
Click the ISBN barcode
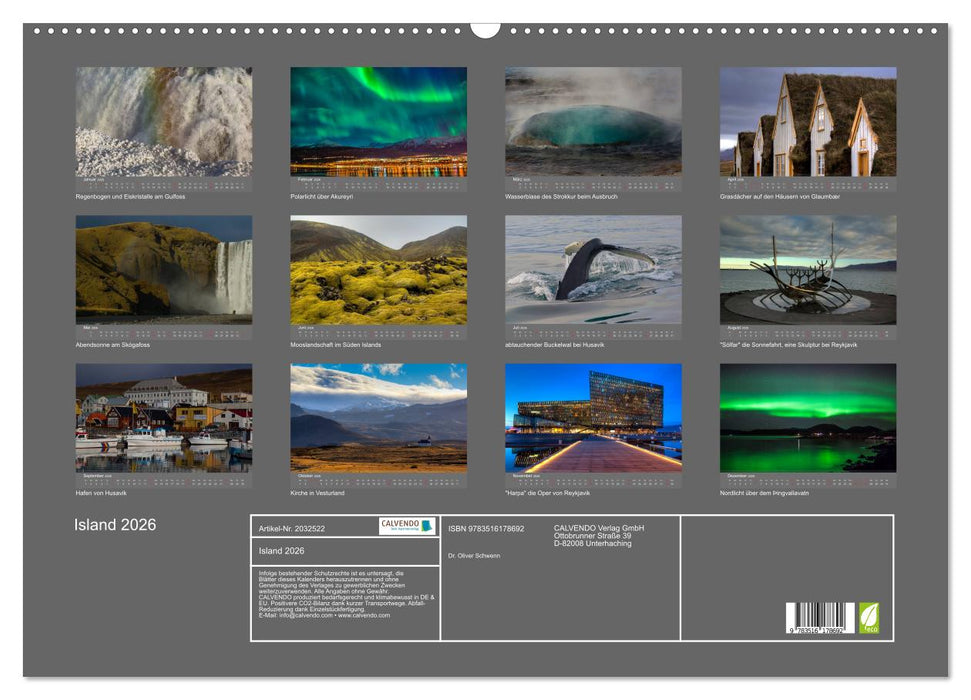click(x=820, y=619)
